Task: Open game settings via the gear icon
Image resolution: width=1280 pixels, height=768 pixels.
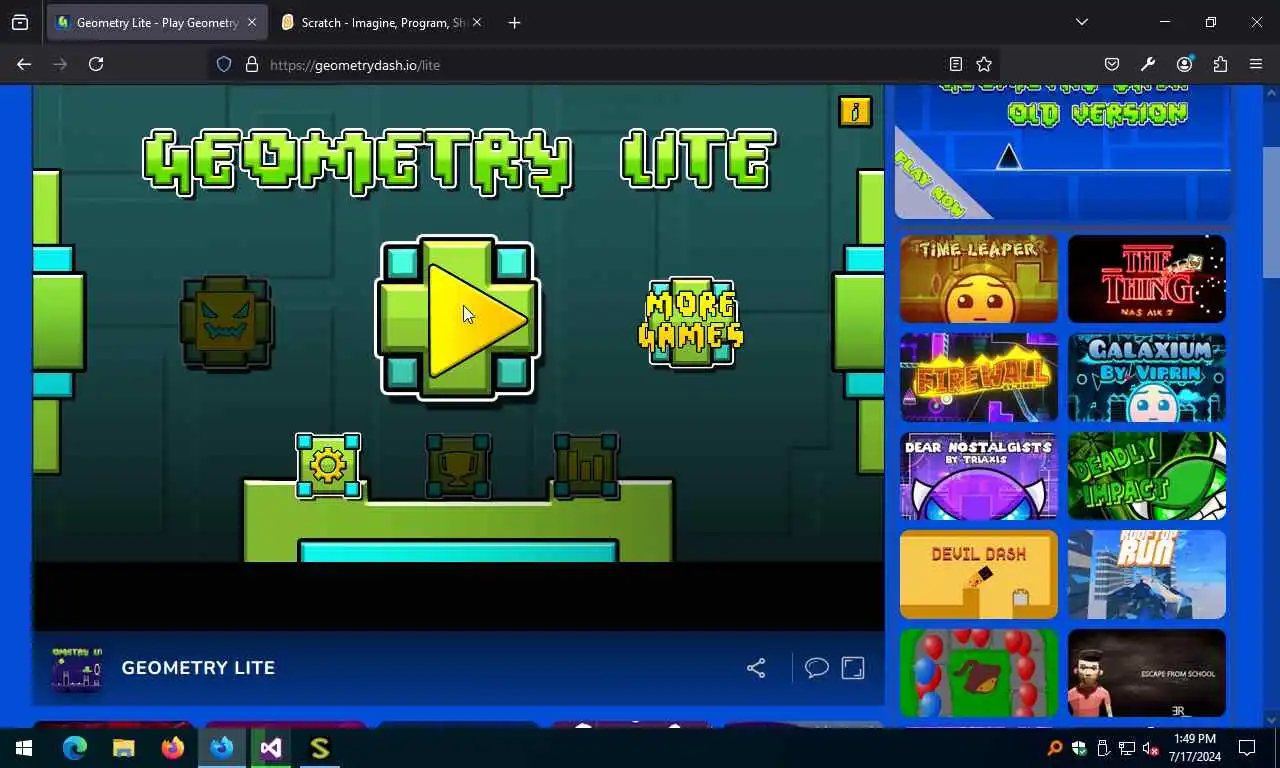Action: (328, 465)
